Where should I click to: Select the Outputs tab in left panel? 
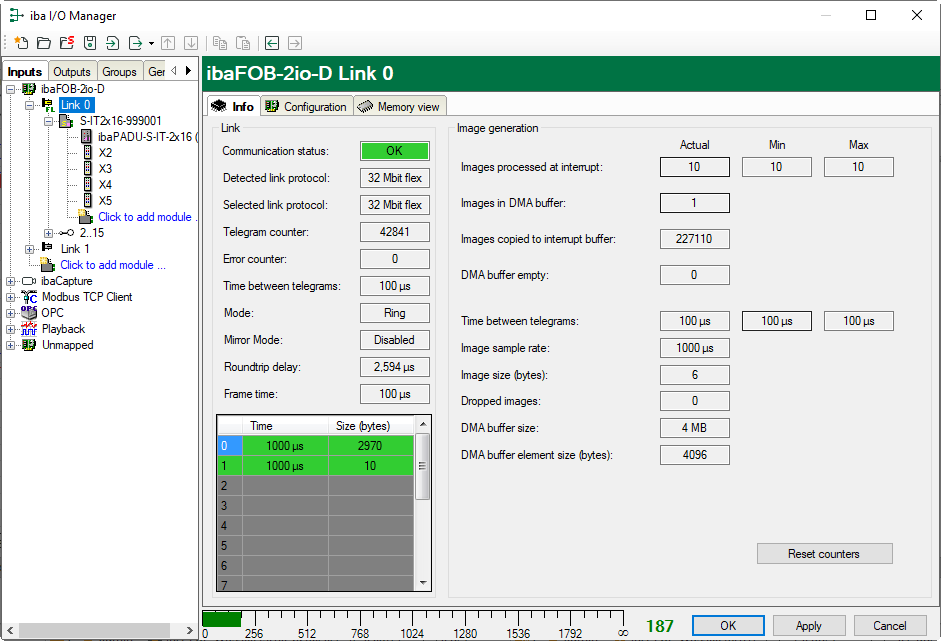click(x=72, y=72)
